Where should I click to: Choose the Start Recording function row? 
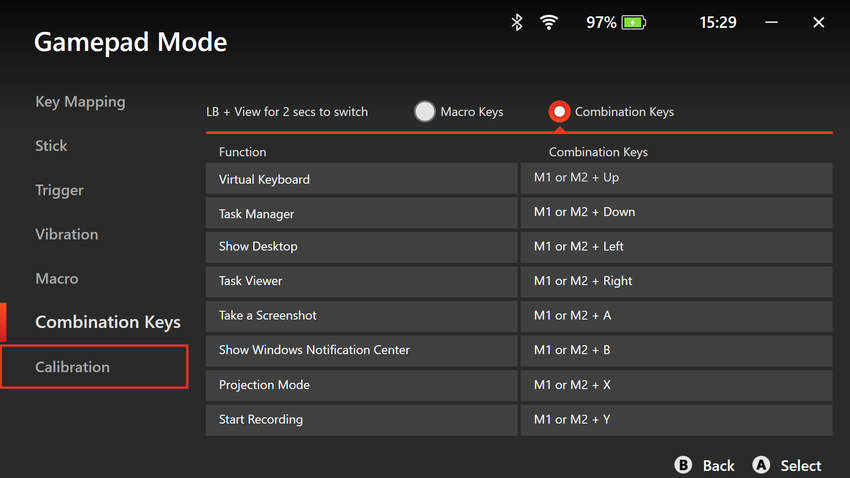click(361, 420)
